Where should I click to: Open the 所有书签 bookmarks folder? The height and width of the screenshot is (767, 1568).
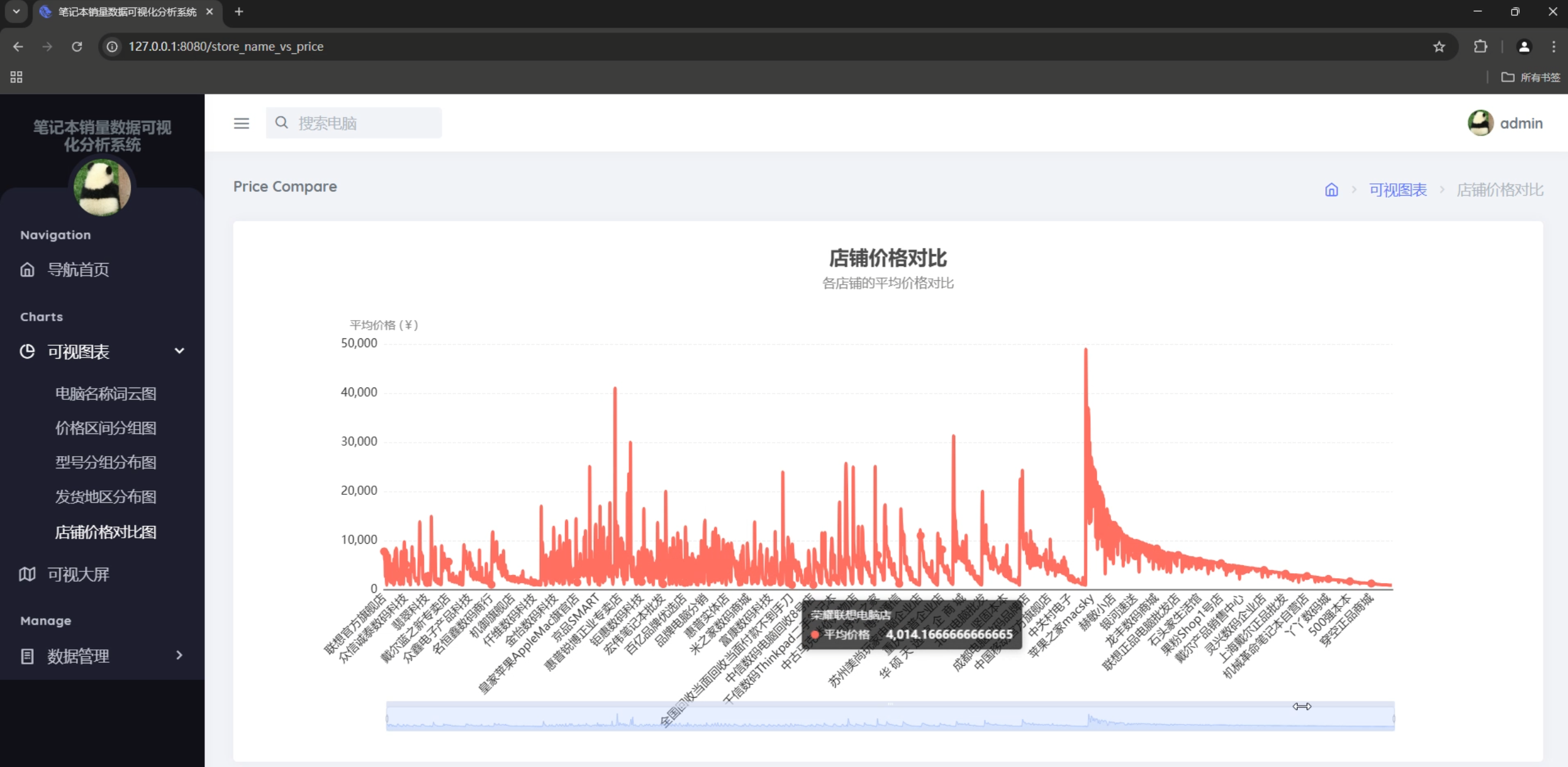tap(1530, 77)
